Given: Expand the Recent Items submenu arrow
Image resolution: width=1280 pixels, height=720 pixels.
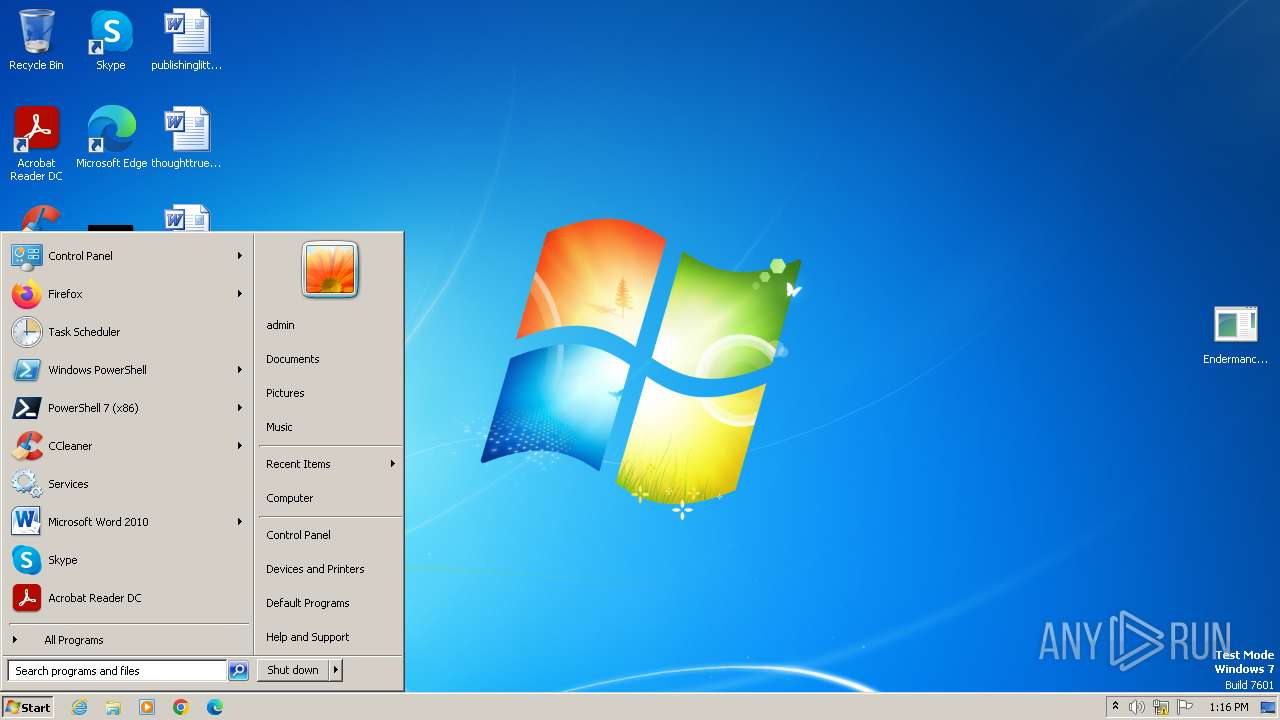Looking at the screenshot, I should [393, 464].
